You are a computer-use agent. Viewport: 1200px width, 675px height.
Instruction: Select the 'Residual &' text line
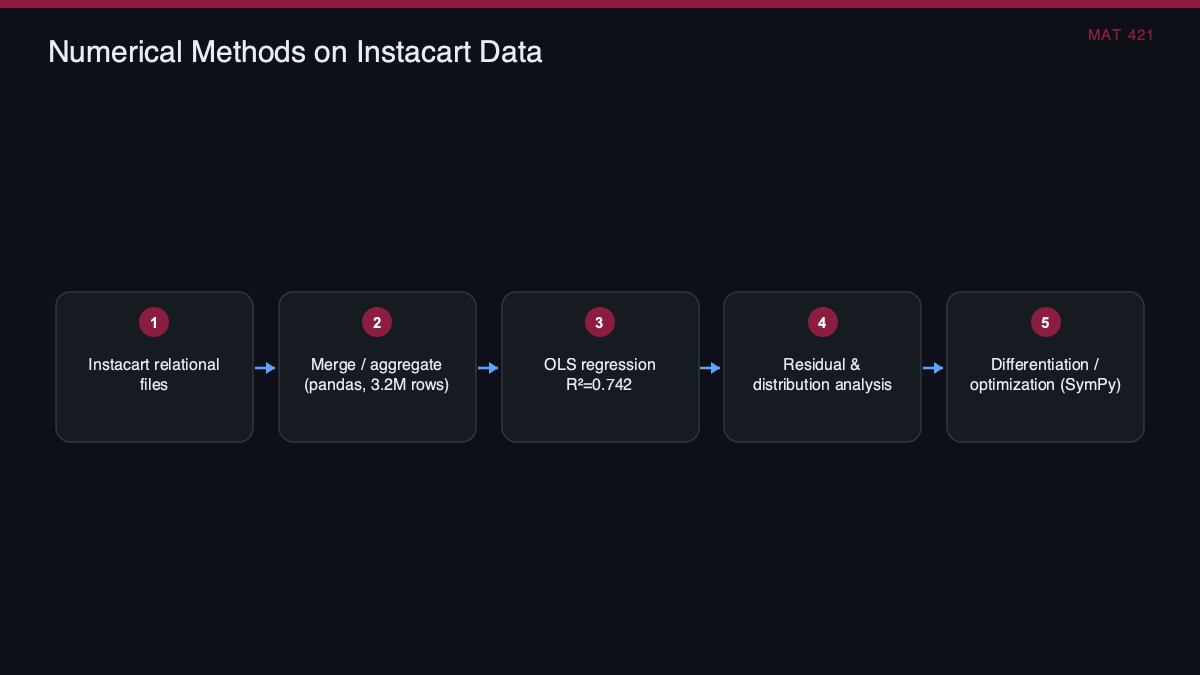coord(822,364)
